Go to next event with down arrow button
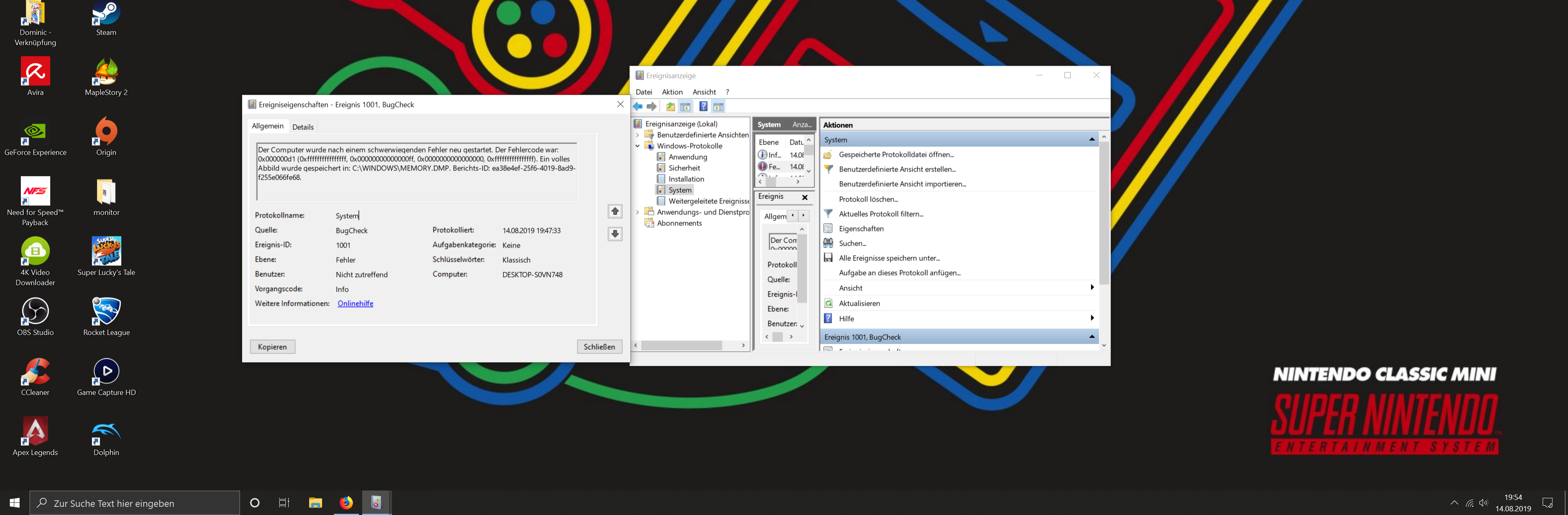Image resolution: width=1568 pixels, height=515 pixels. 615,233
